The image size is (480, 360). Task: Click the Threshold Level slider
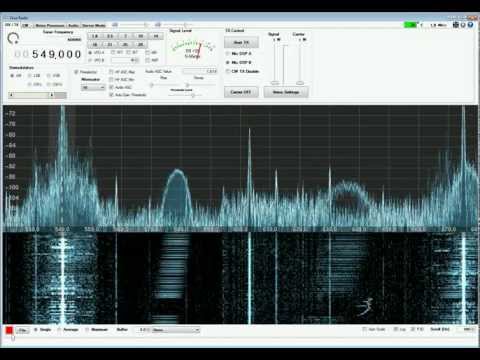[x=185, y=95]
